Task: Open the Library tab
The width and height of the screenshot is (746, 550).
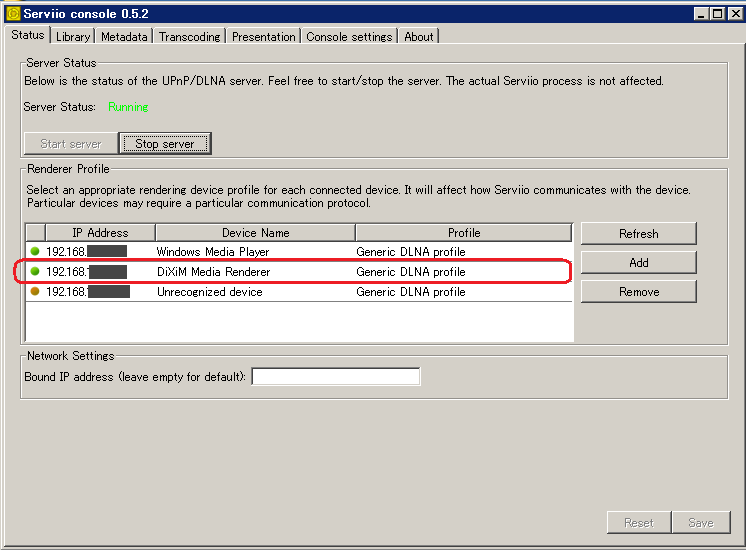Action: (73, 36)
